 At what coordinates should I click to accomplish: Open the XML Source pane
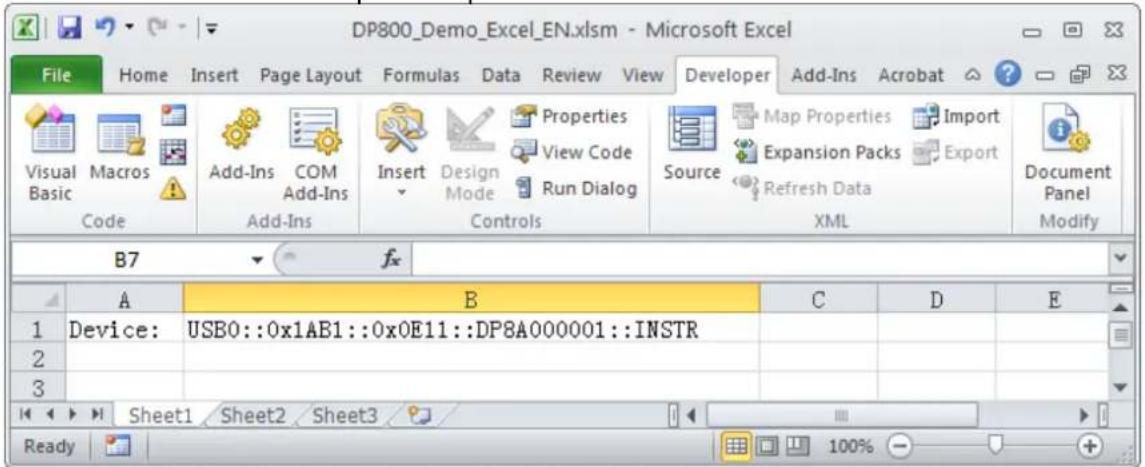click(x=692, y=145)
